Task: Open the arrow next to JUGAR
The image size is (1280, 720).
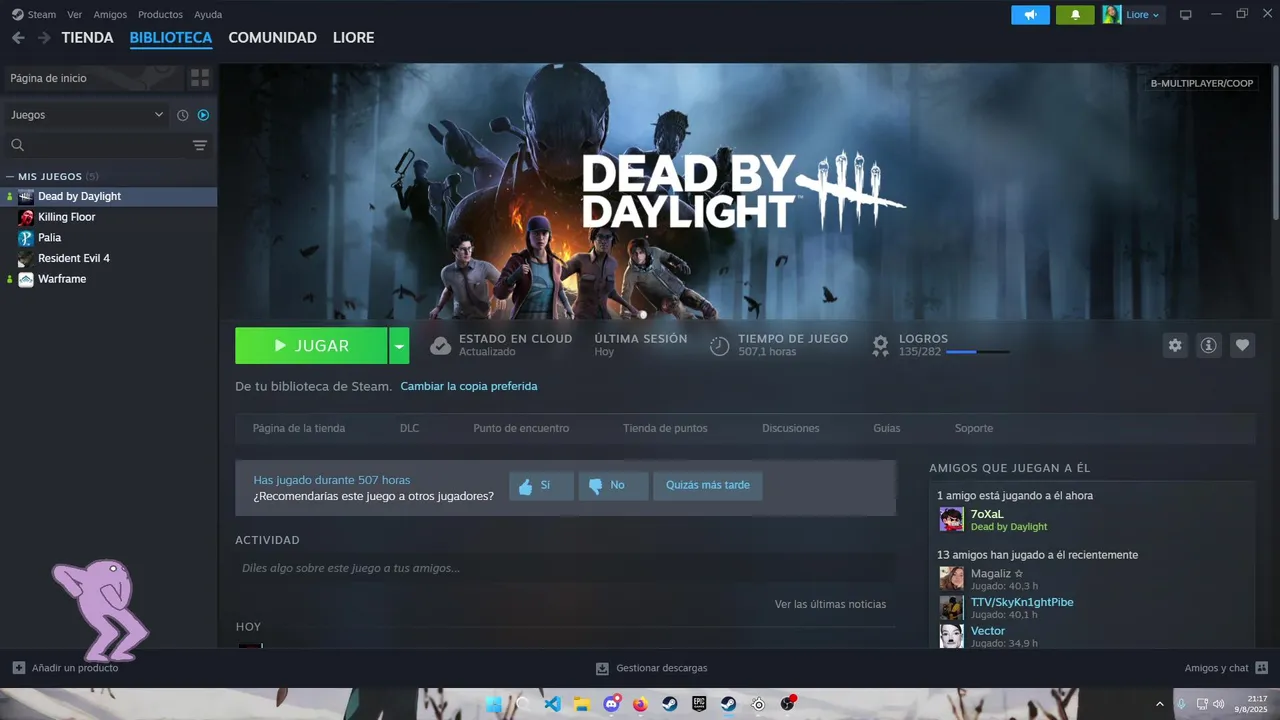Action: tap(399, 346)
